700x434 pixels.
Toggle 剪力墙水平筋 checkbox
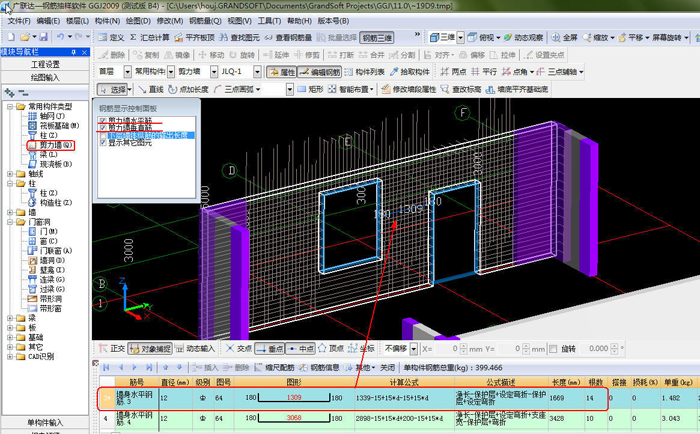[103, 121]
